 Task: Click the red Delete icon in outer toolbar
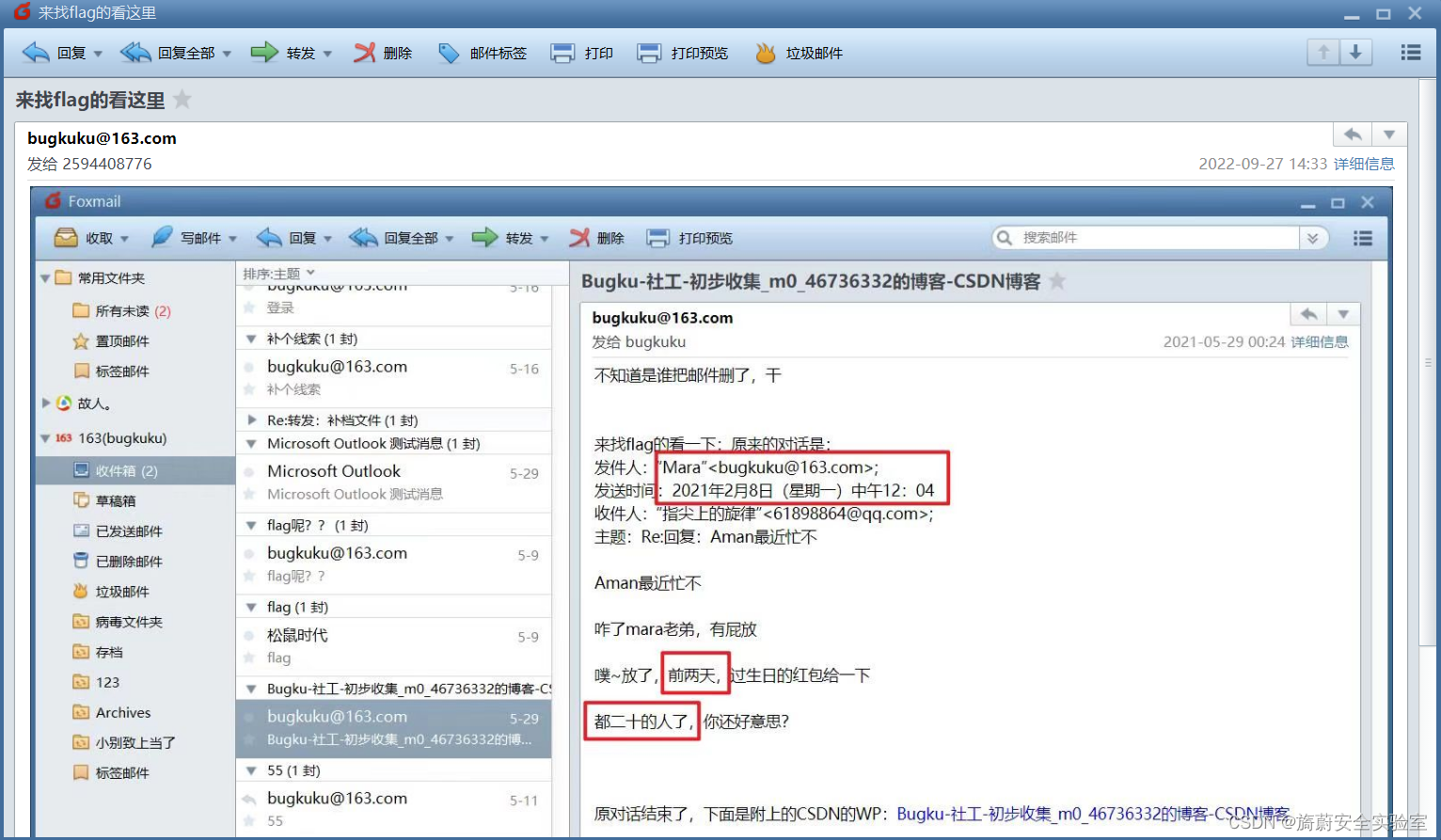click(365, 53)
